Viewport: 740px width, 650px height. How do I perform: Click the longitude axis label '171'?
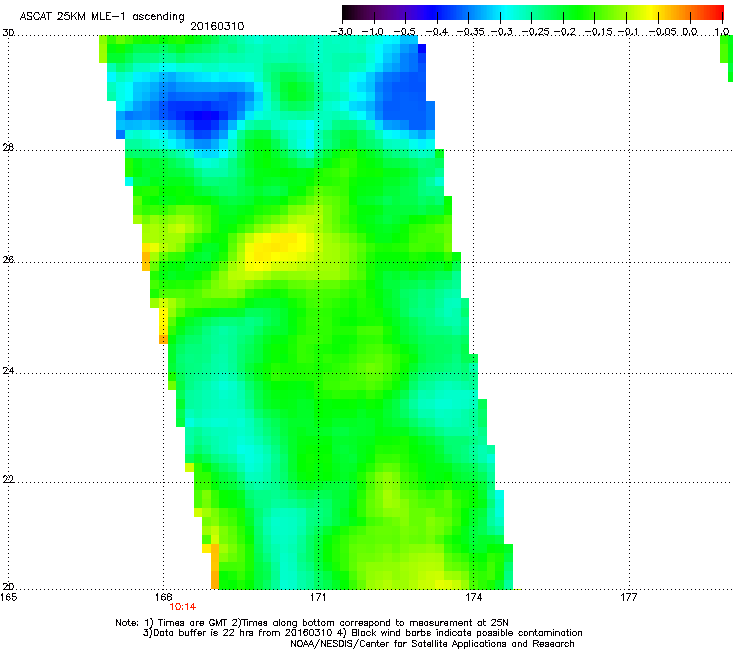(x=318, y=598)
